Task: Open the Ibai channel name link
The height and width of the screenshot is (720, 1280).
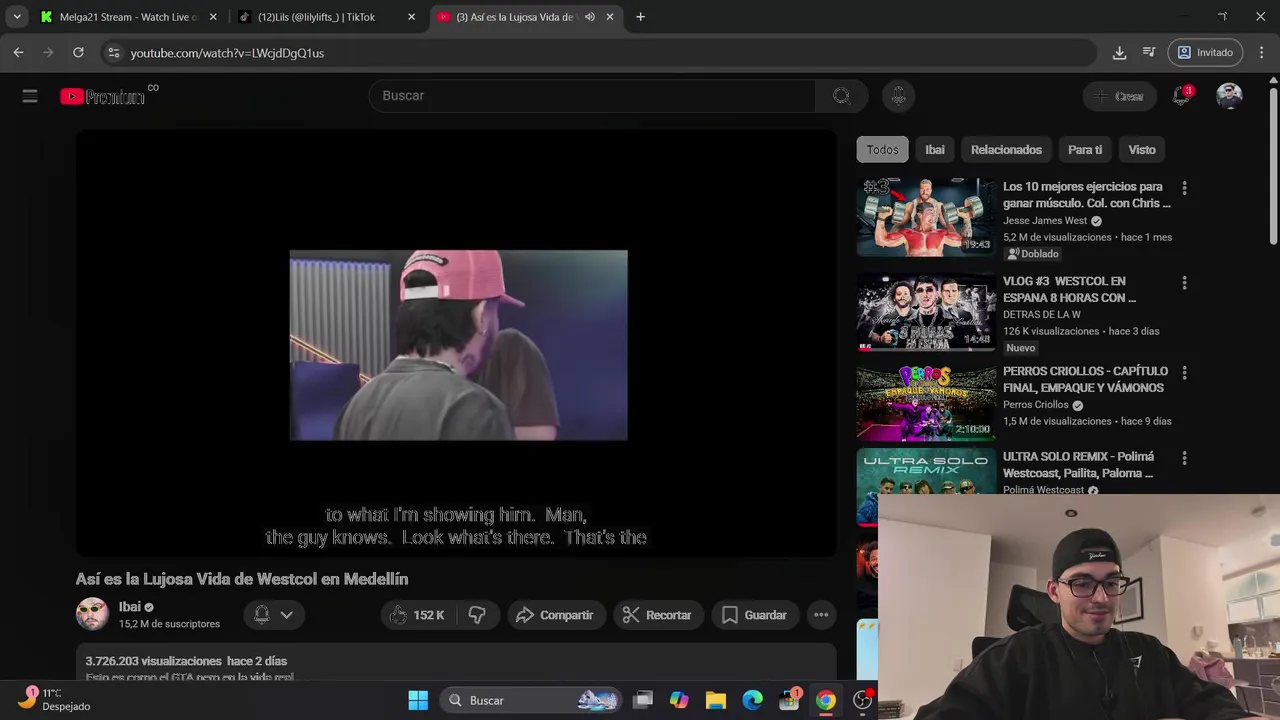Action: (130, 607)
